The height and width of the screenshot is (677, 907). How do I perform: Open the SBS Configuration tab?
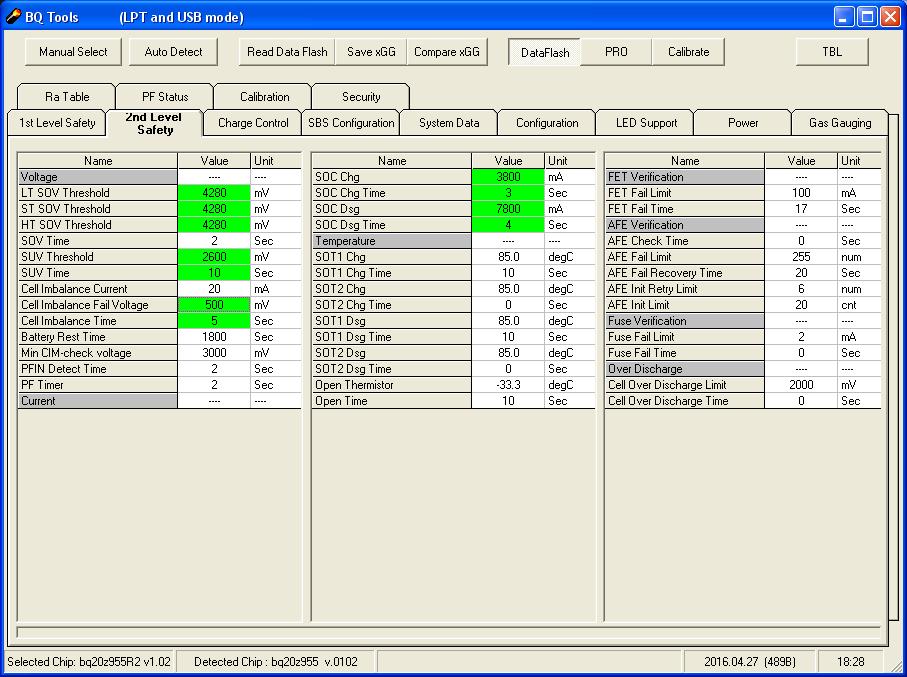(351, 123)
